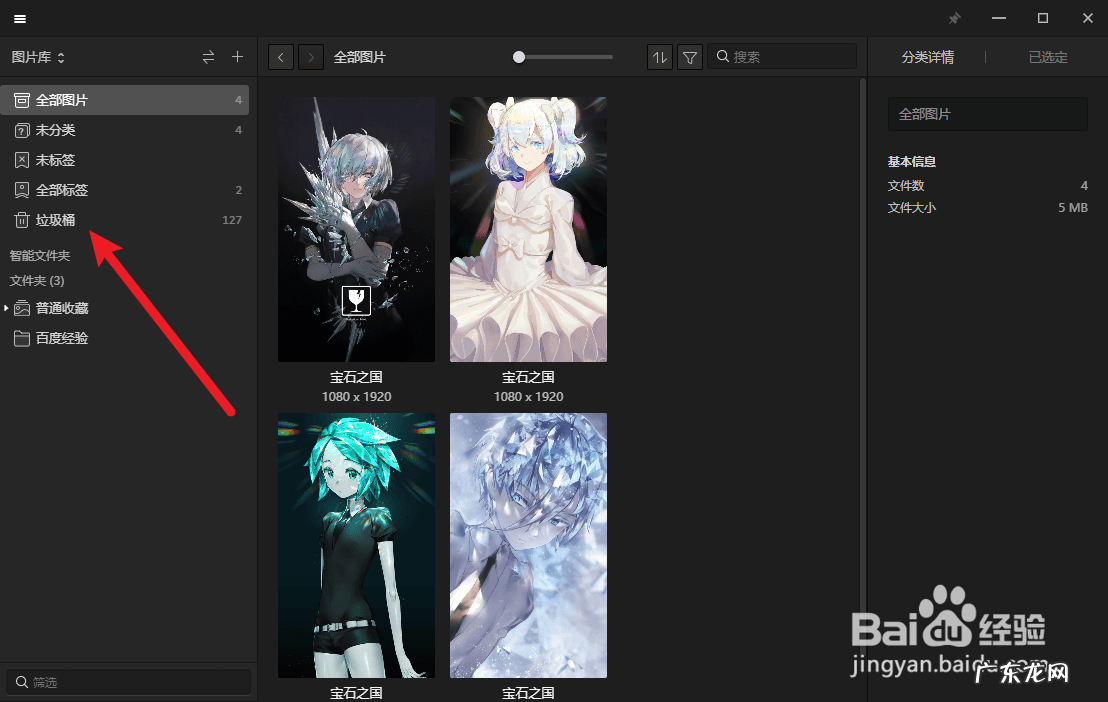Open the hamburger main menu
Screen dimensions: 1108x702
click(20, 19)
